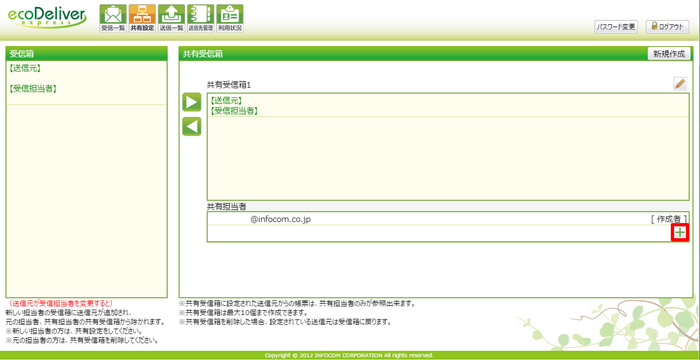This screenshot has height=360, width=700.
Task: Click the 共有受信箱1 title text
Action: (229, 84)
